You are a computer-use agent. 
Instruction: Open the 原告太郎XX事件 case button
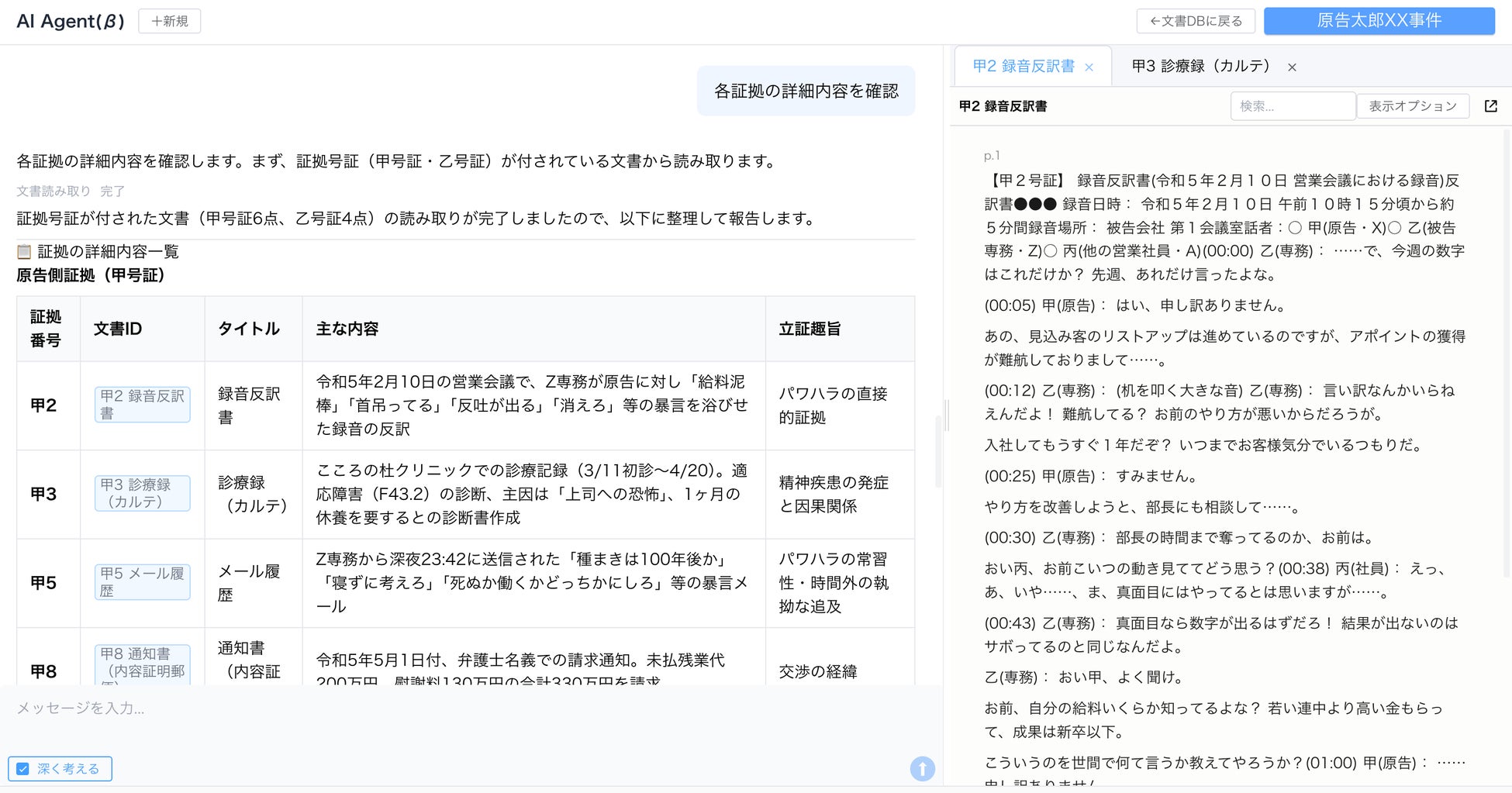[x=1379, y=21]
